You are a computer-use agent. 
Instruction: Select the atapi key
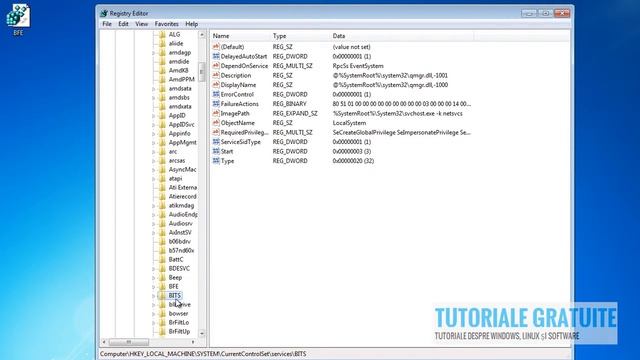click(176, 178)
